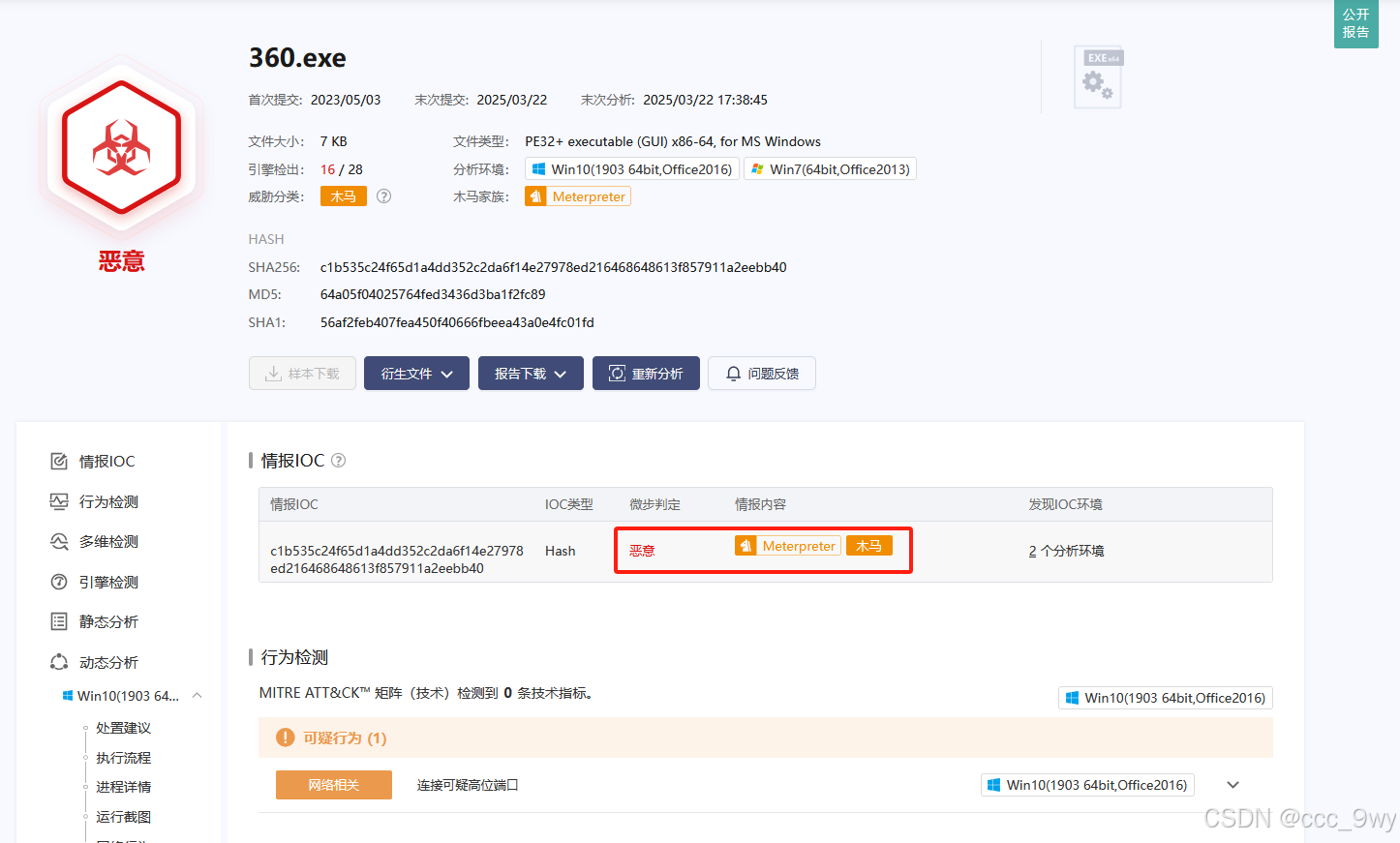
Task: Click the SHA1 hash value
Action: pos(457,322)
